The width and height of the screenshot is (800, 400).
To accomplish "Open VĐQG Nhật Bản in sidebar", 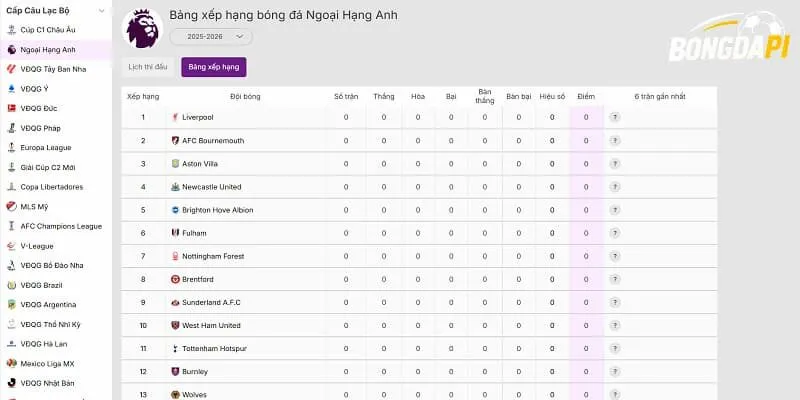I will 48,383.
